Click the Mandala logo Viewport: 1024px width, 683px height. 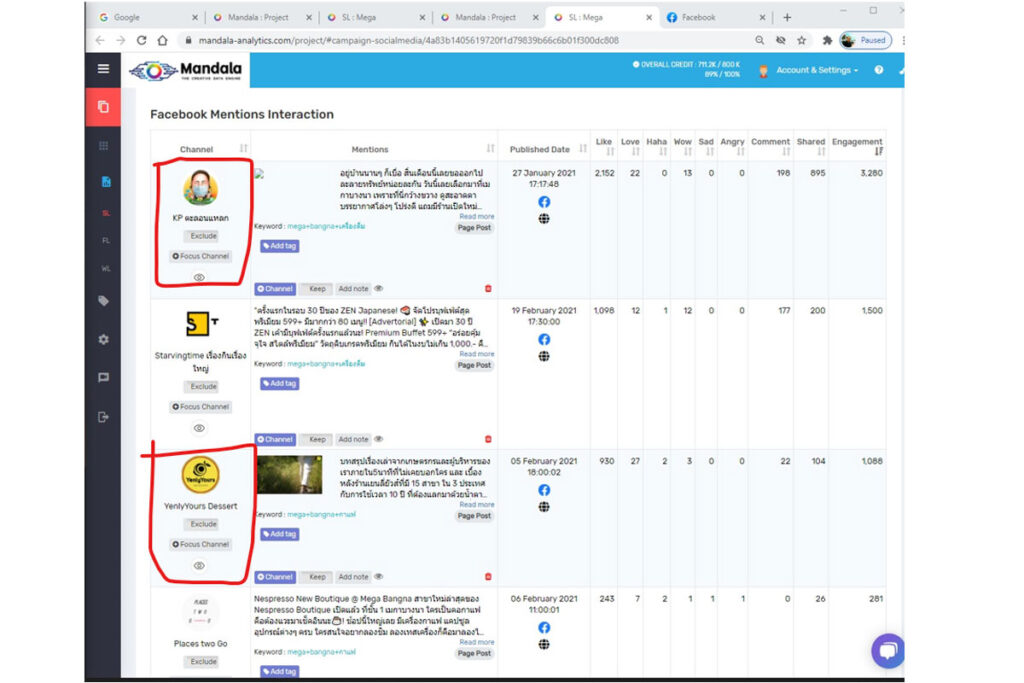(185, 70)
